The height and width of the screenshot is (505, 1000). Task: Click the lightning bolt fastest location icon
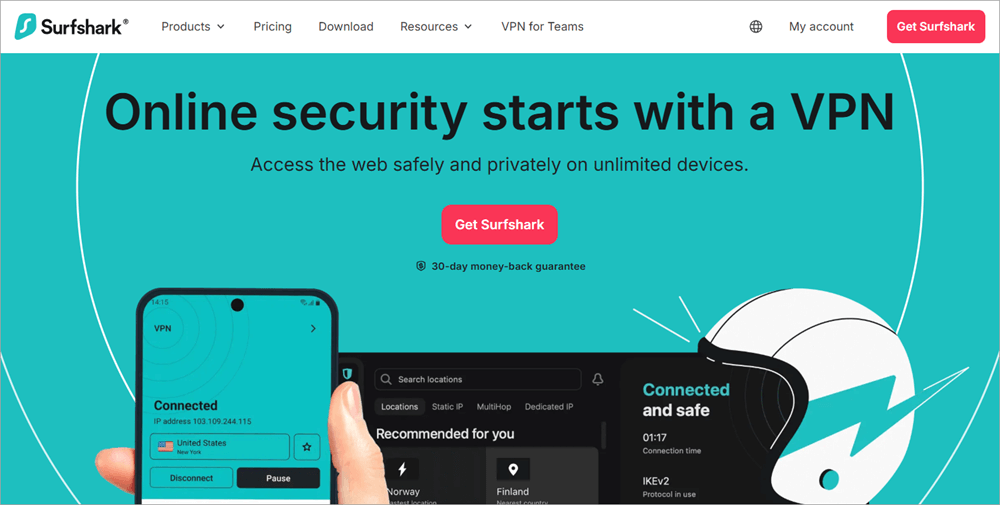(402, 469)
